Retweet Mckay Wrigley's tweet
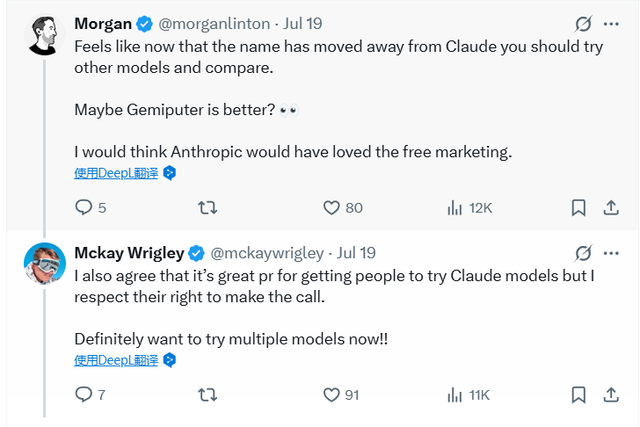The height and width of the screenshot is (427, 640). [207, 395]
